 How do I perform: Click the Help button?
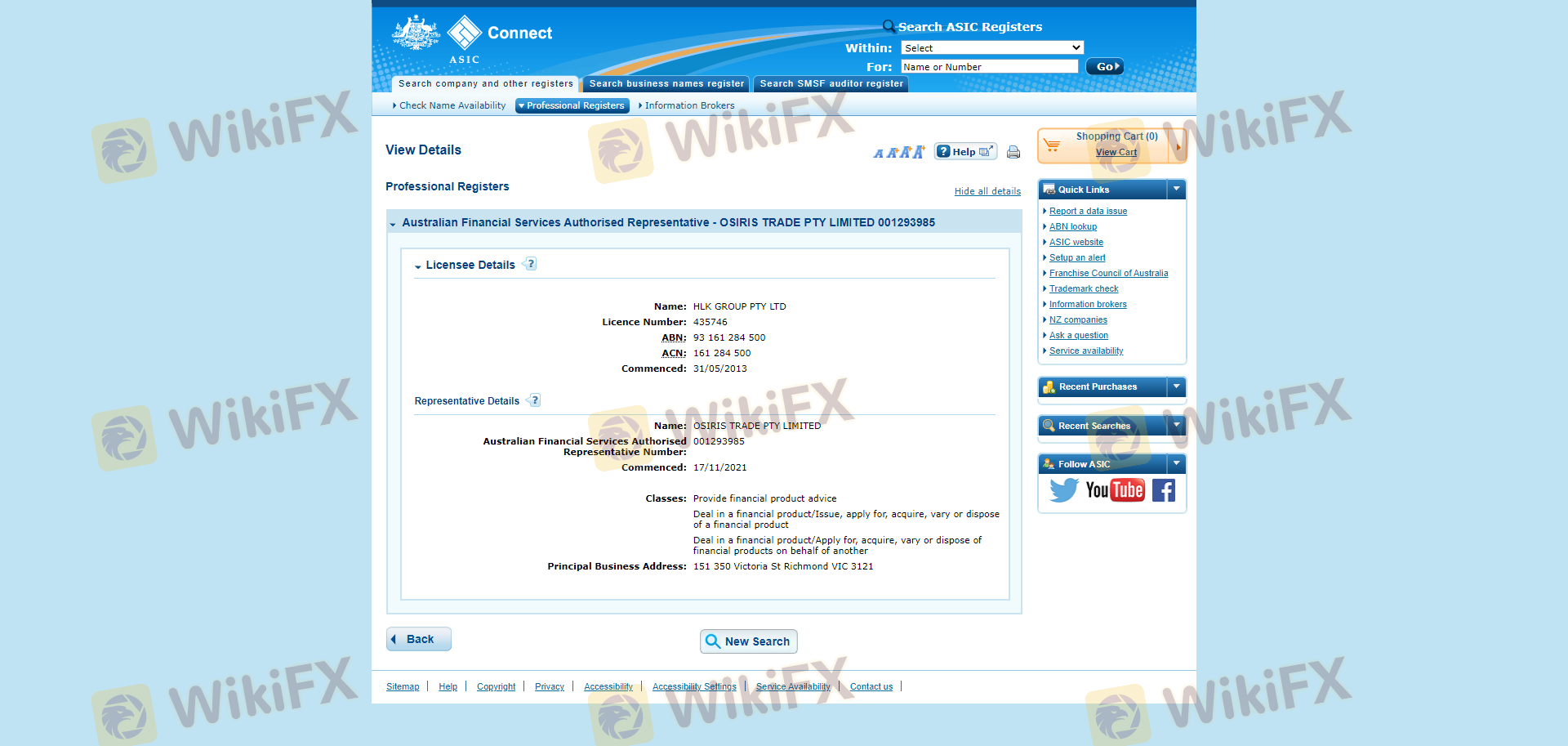[965, 152]
